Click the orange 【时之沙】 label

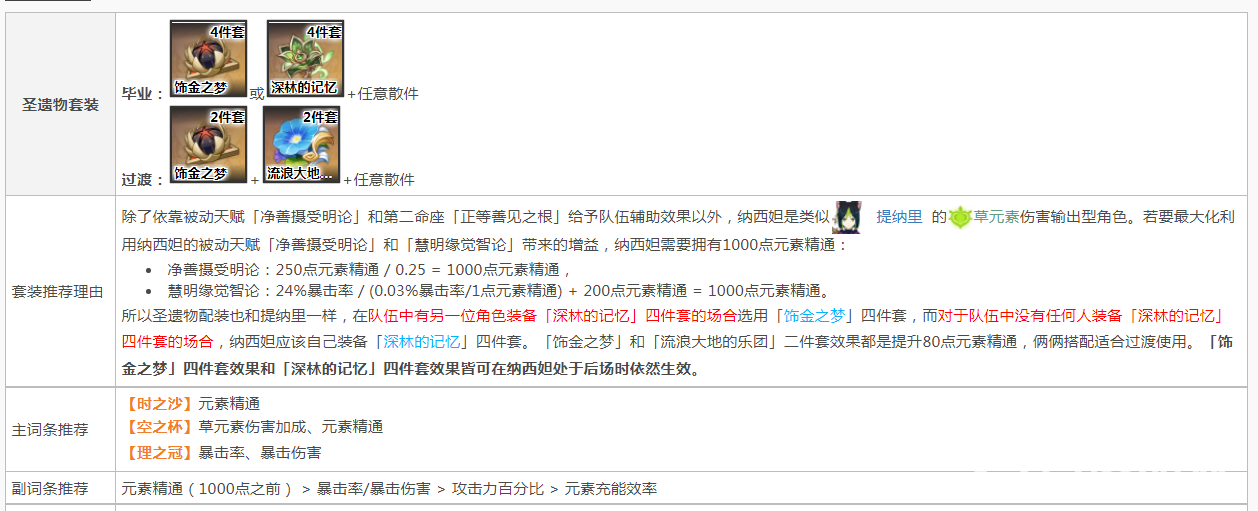[157, 403]
